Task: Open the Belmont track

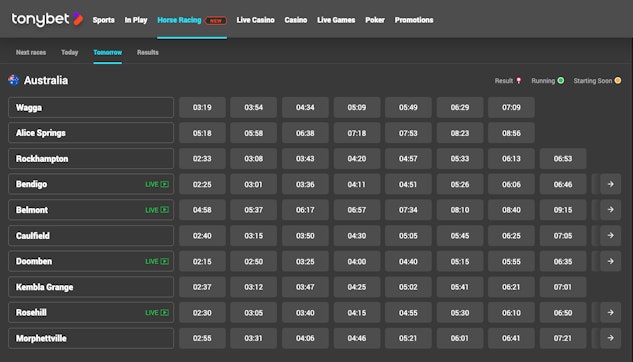Action: 91,210
